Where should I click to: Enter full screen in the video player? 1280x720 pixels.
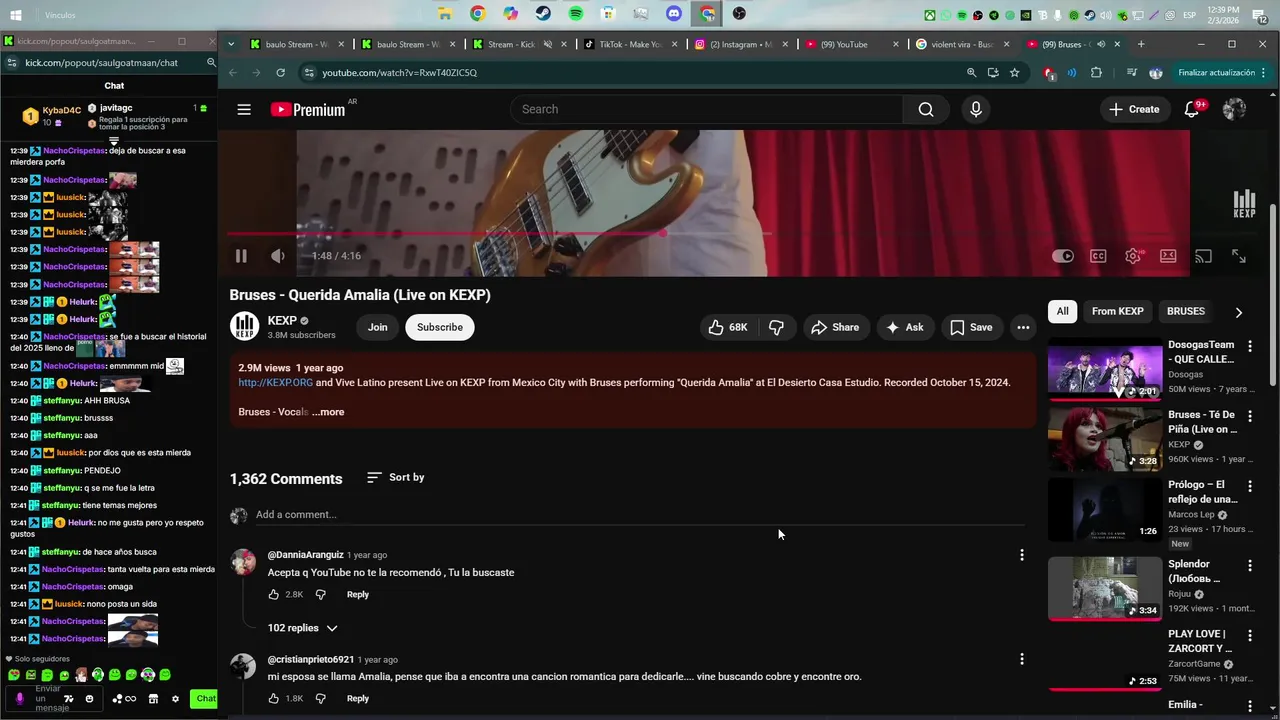(1239, 256)
